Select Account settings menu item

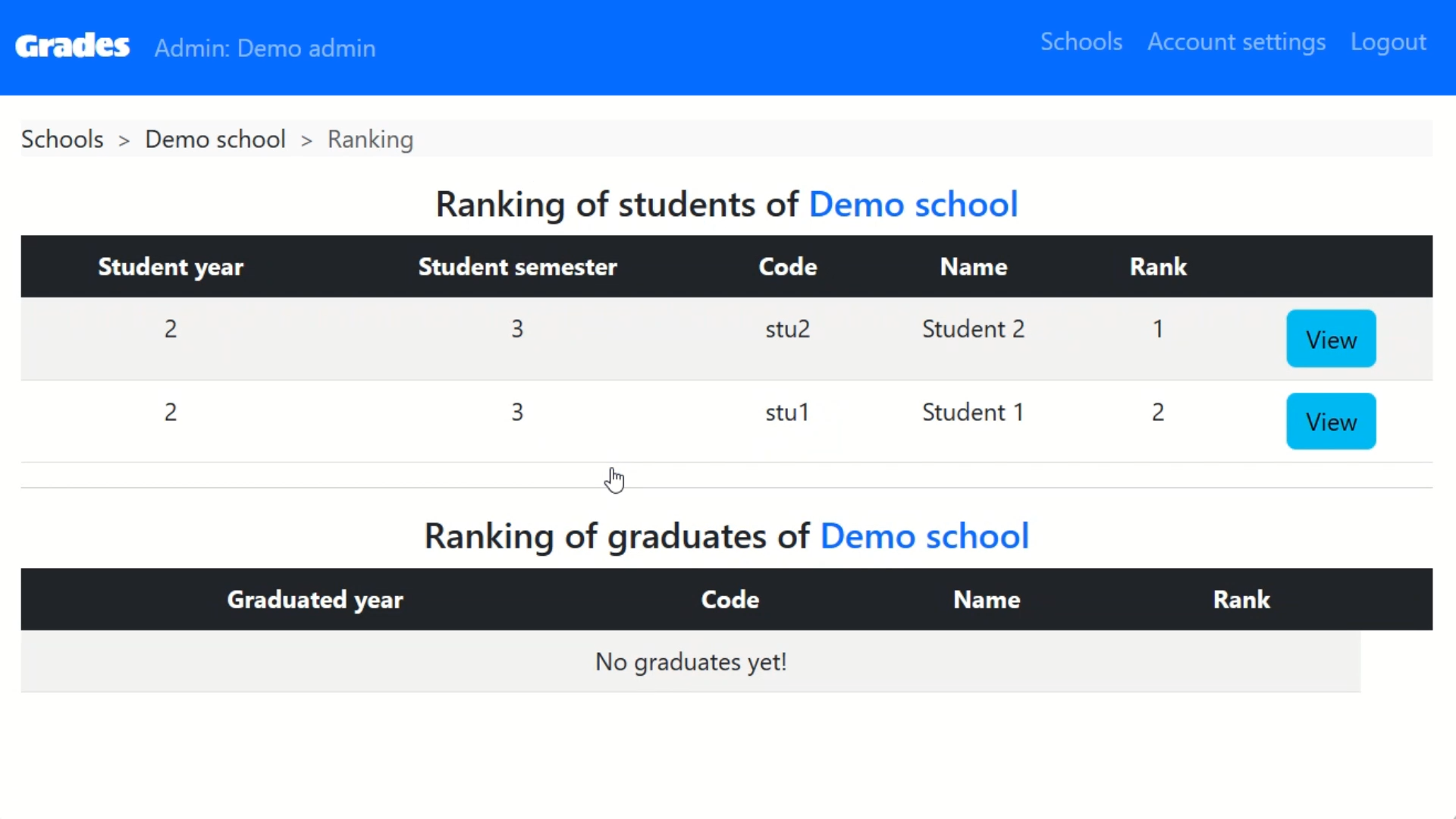pyautogui.click(x=1237, y=42)
